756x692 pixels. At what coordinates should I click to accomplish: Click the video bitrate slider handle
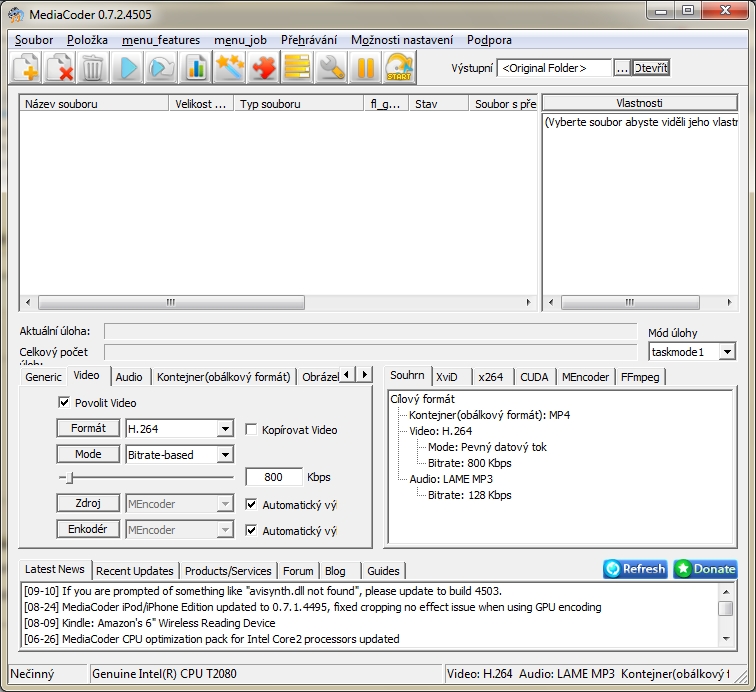click(x=69, y=477)
